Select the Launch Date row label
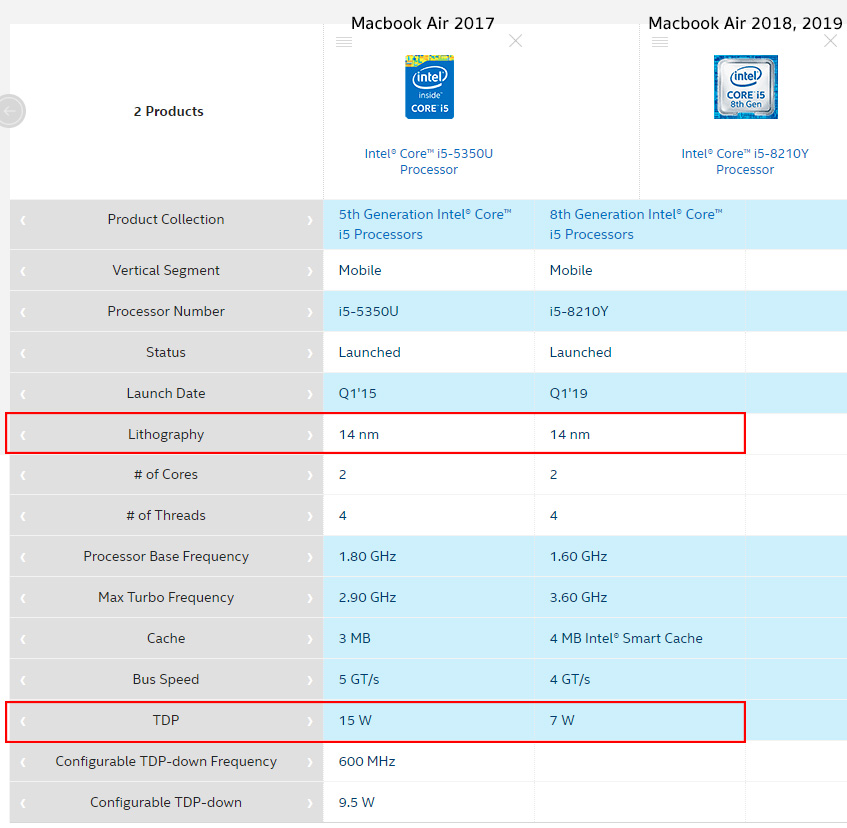This screenshot has height=828, width=847. pyautogui.click(x=166, y=393)
